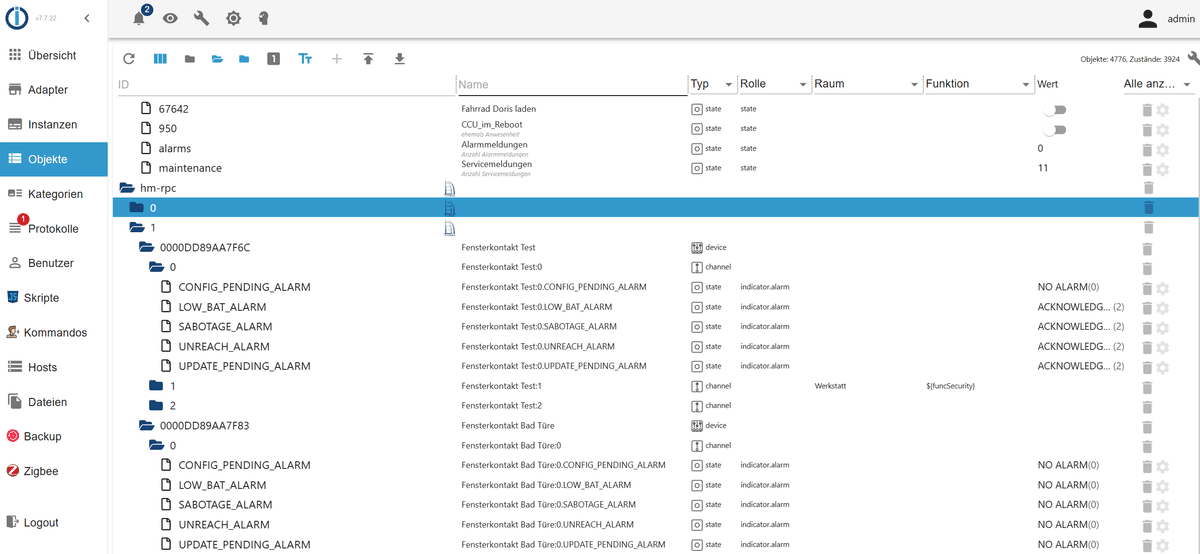The width and height of the screenshot is (1200, 554).
Task: Click the level 1 depth icon
Action: (273, 59)
